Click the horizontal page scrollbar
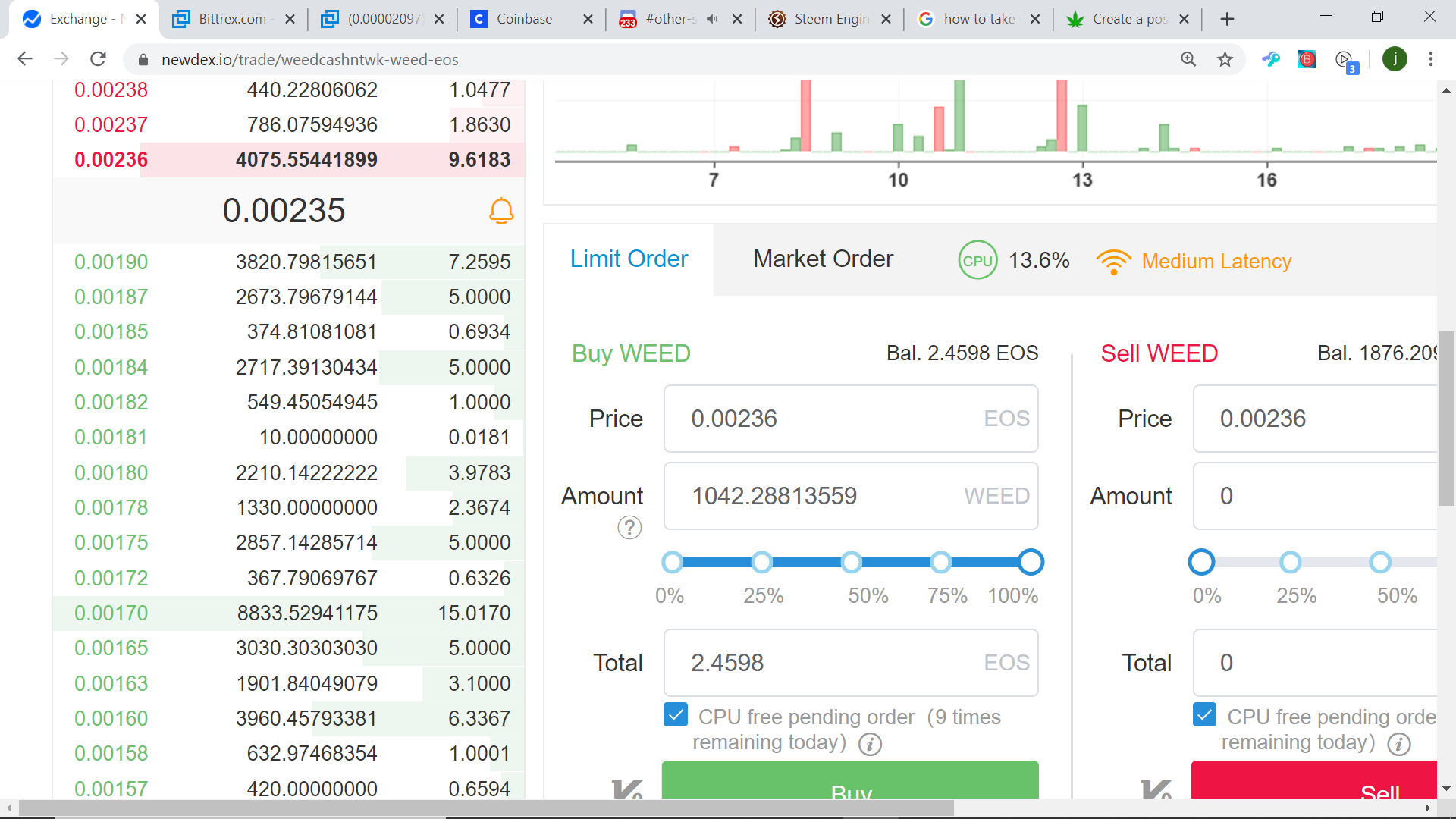Screen dimensions: 1456x819 (x=485, y=808)
